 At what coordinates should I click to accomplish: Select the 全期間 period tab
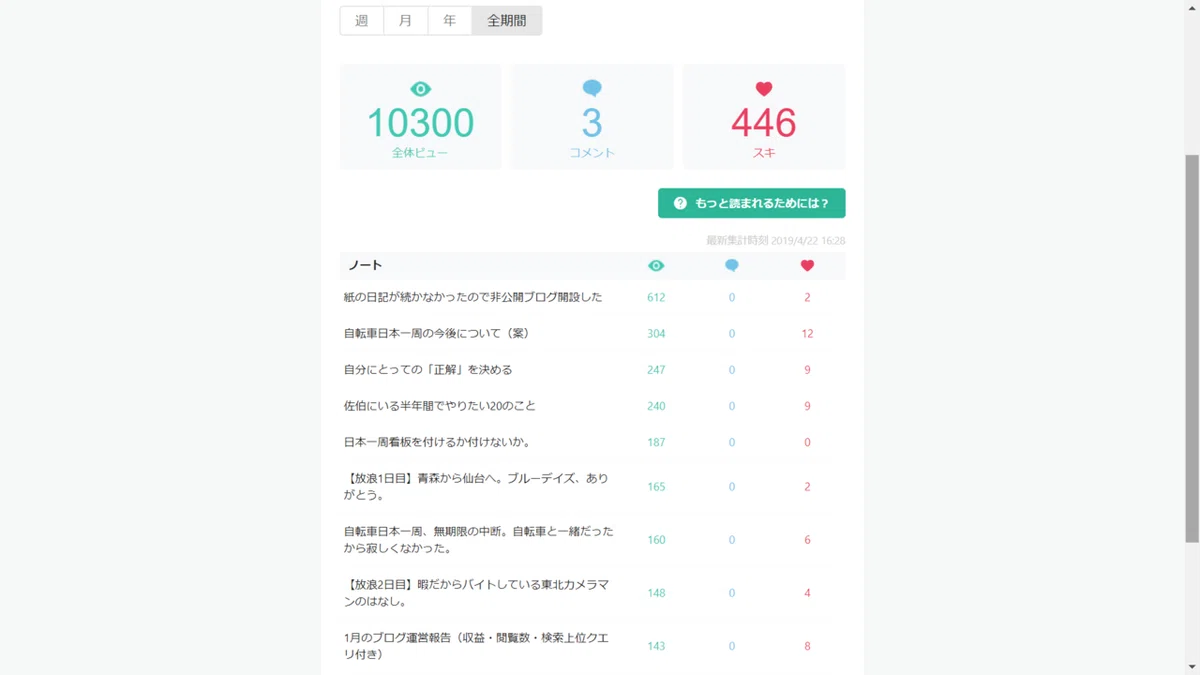(507, 21)
